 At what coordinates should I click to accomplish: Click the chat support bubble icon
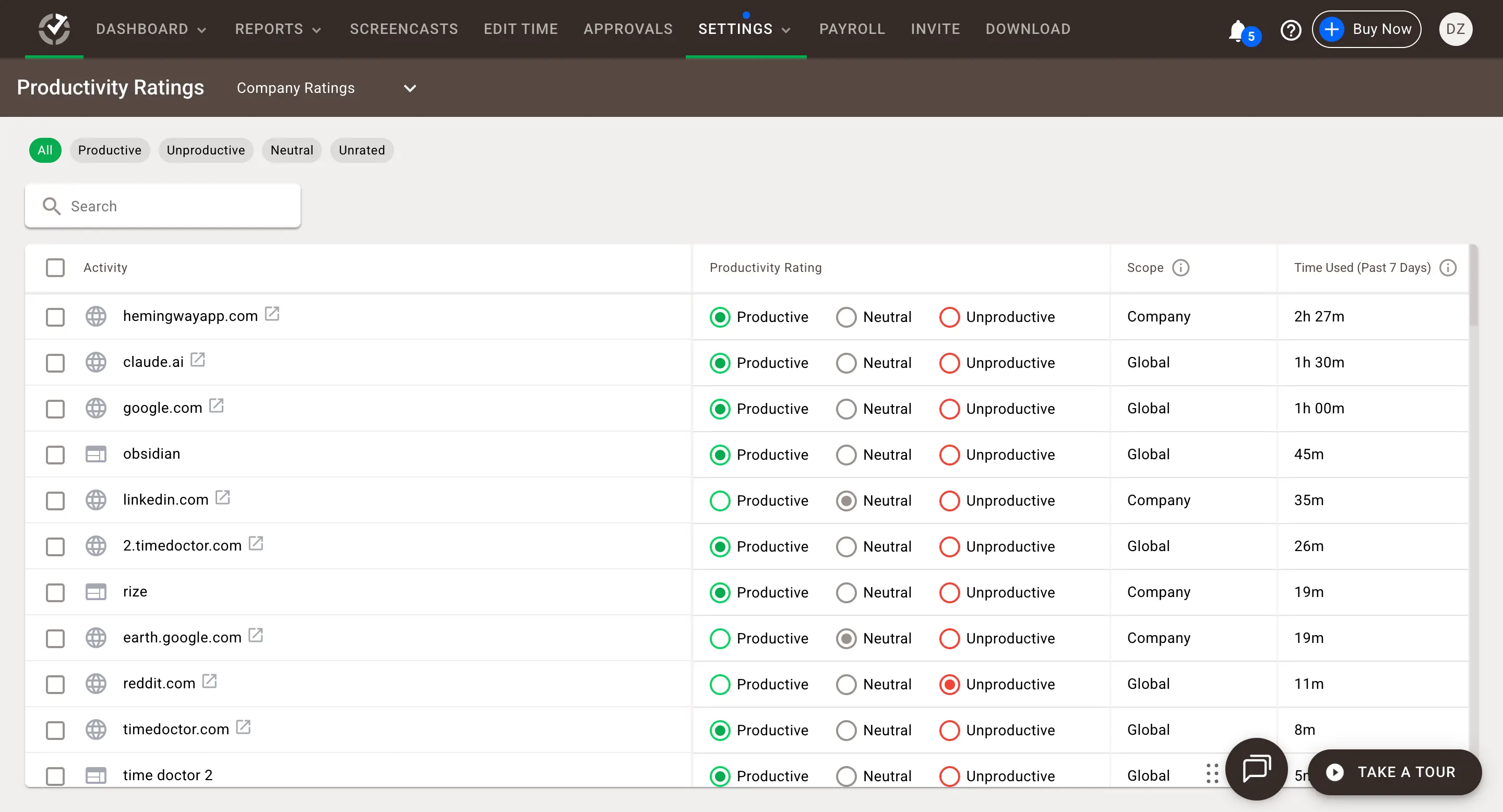(x=1256, y=769)
